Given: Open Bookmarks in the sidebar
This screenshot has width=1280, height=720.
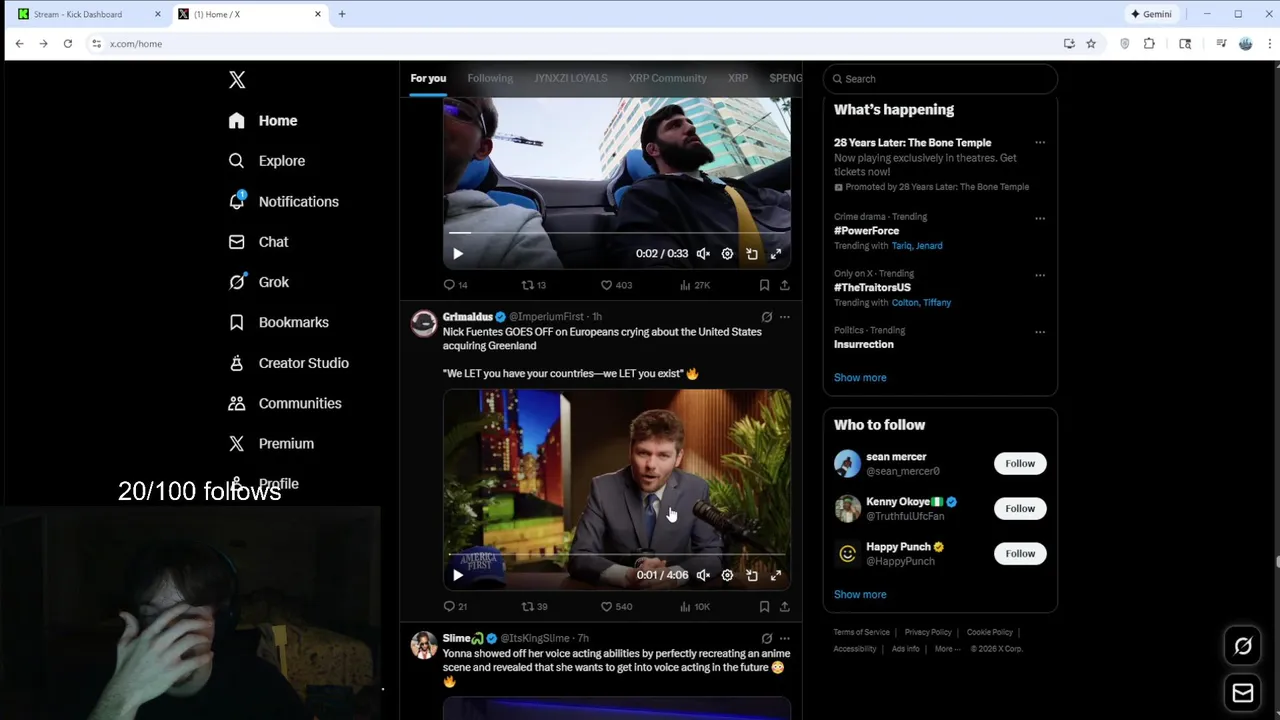Looking at the screenshot, I should (x=279, y=322).
